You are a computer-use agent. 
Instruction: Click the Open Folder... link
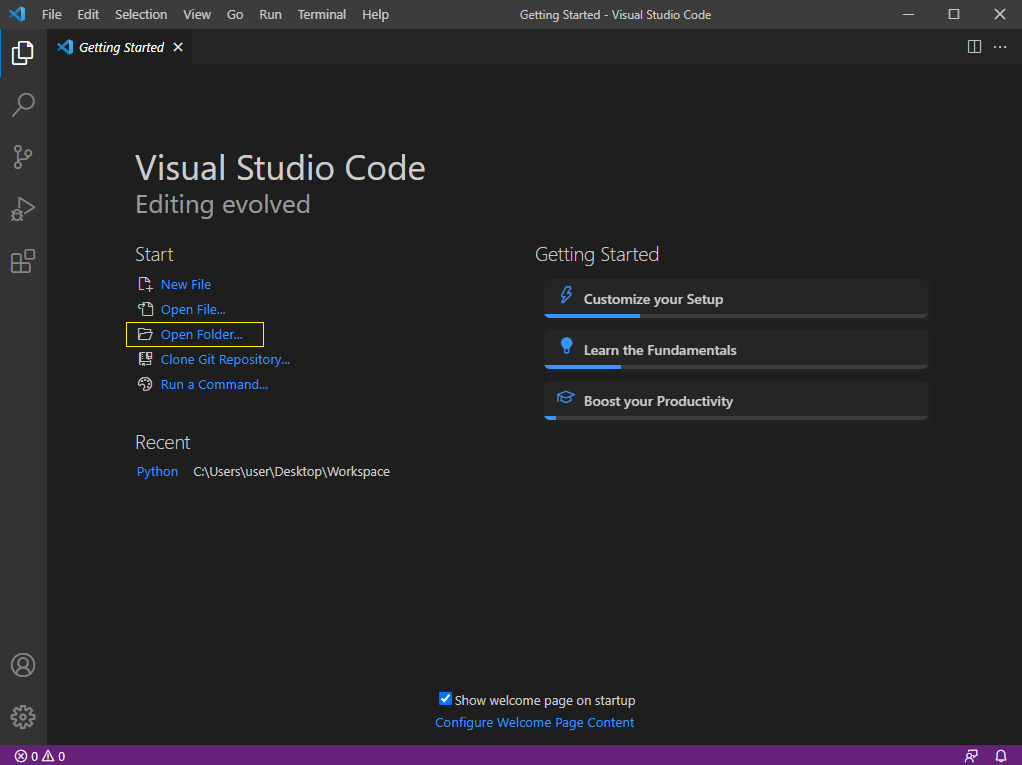(201, 334)
